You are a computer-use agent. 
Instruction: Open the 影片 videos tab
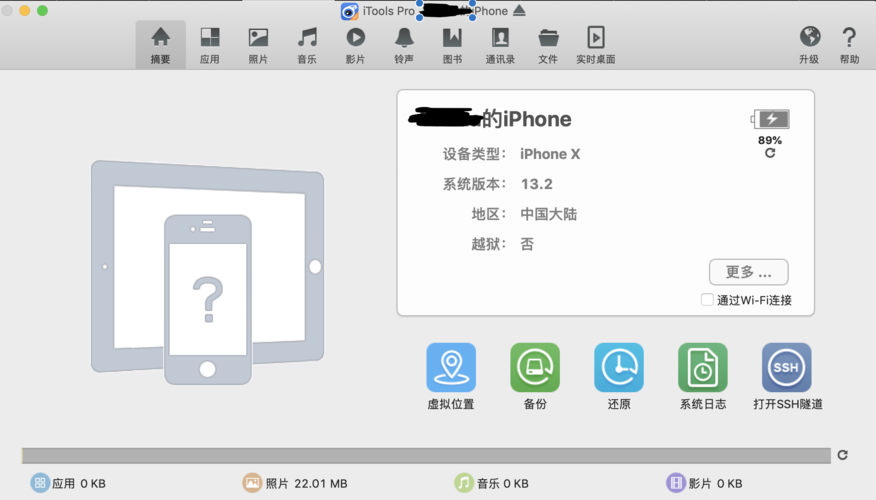(x=355, y=45)
